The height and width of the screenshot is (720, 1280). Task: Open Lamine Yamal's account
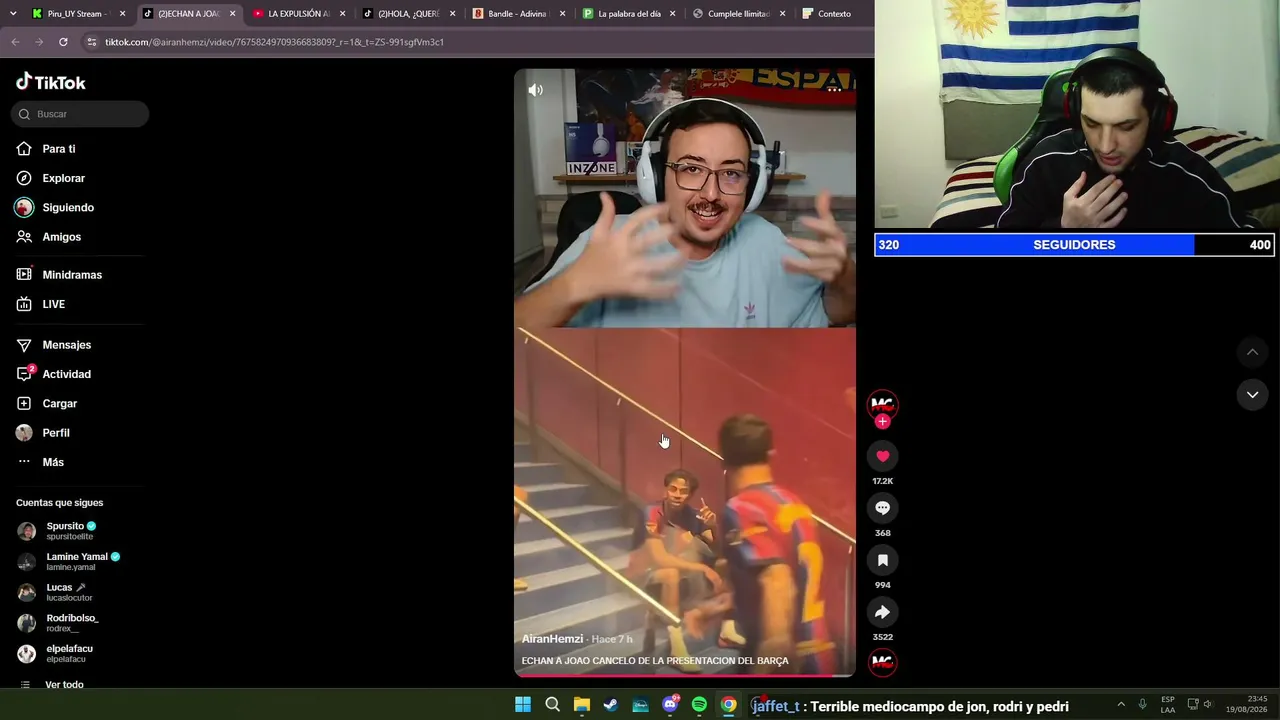coord(69,562)
